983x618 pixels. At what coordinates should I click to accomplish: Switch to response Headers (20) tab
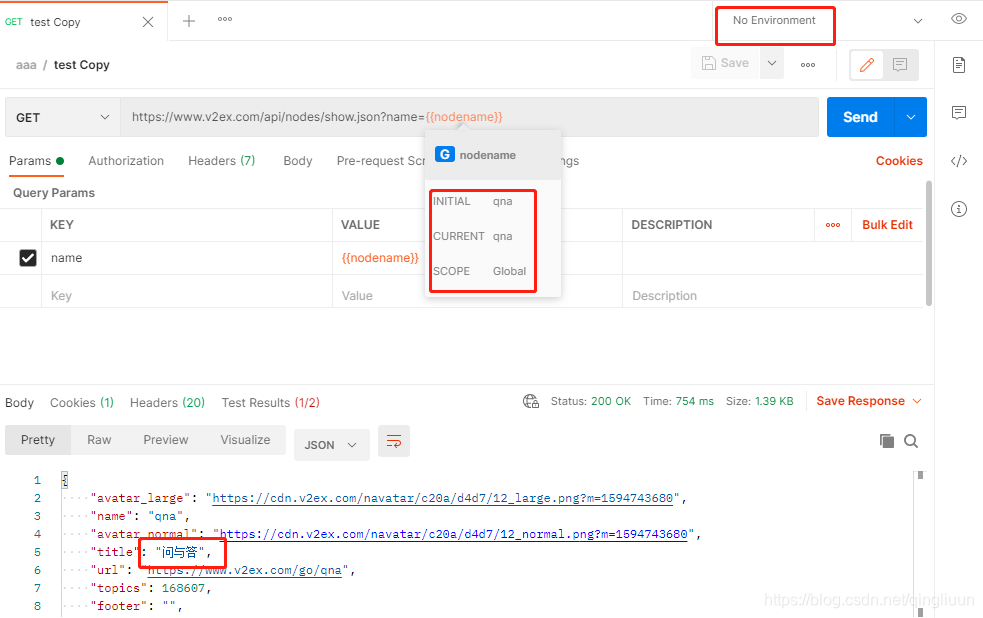pyautogui.click(x=167, y=402)
